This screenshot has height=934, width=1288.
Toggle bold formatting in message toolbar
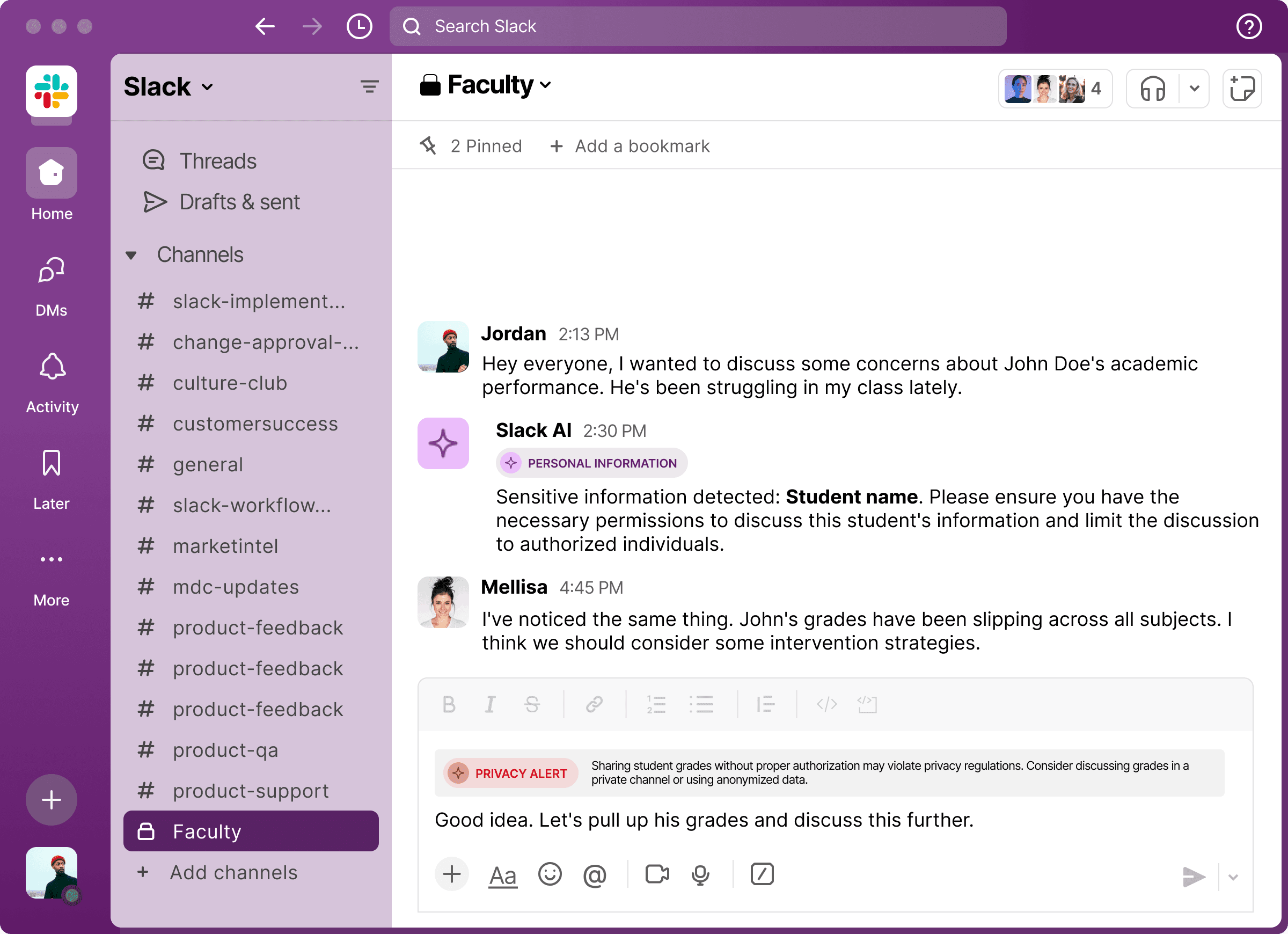coord(449,704)
